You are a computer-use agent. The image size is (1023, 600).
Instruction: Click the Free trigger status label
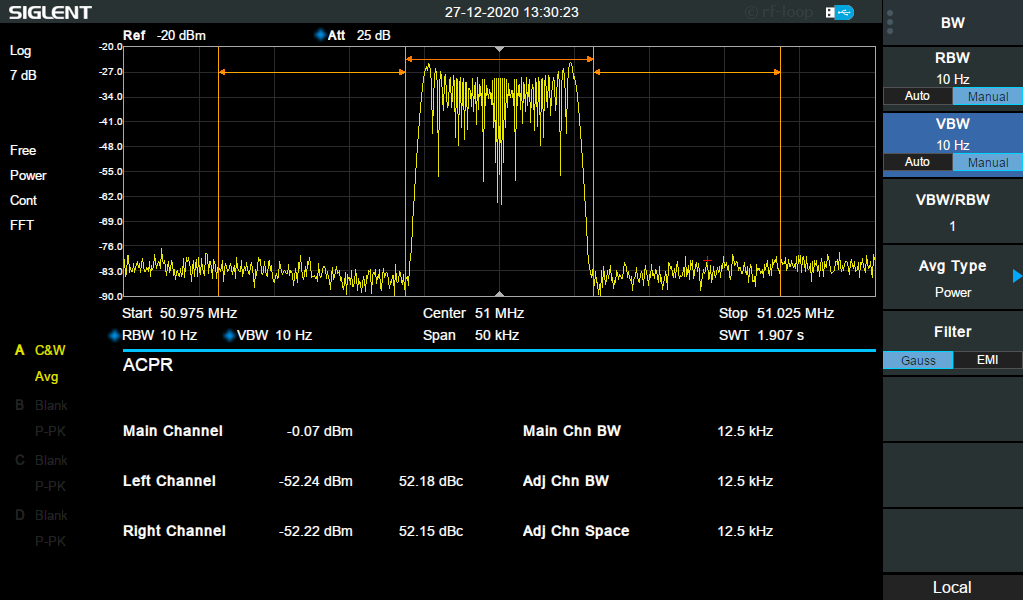pos(23,151)
